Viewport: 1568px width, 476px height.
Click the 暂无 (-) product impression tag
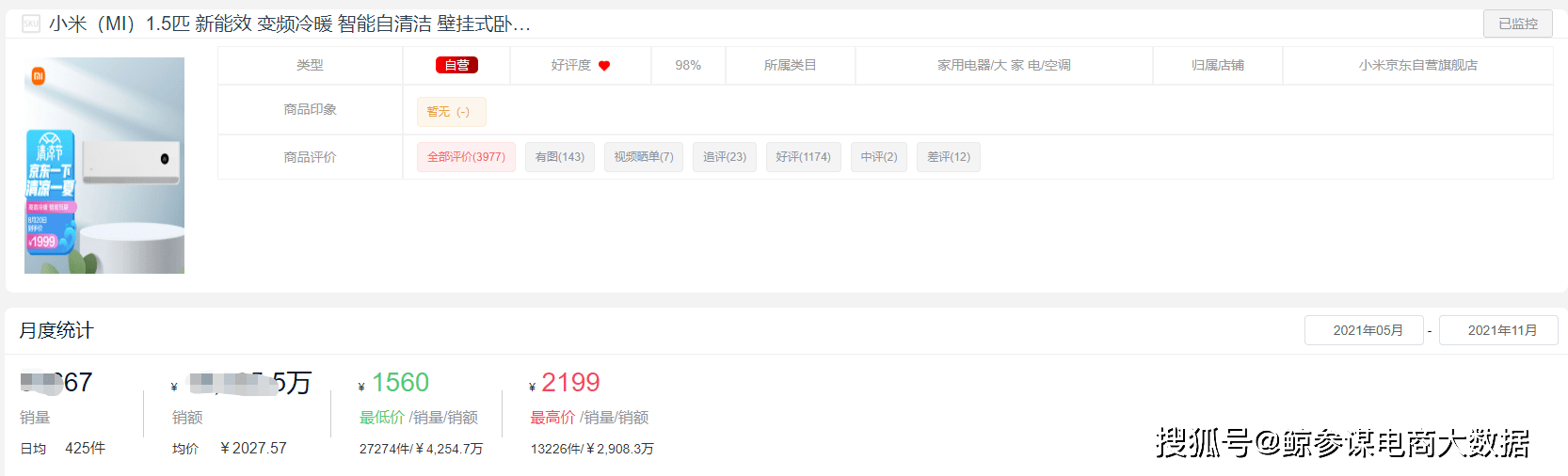[x=452, y=112]
